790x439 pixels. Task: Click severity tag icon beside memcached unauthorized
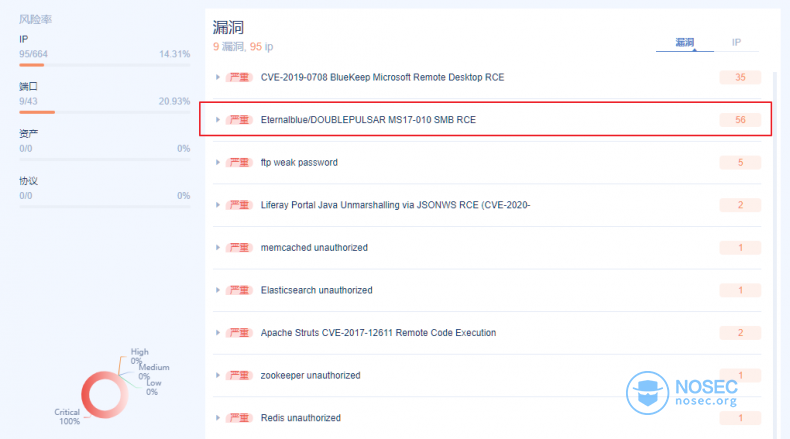coord(238,248)
